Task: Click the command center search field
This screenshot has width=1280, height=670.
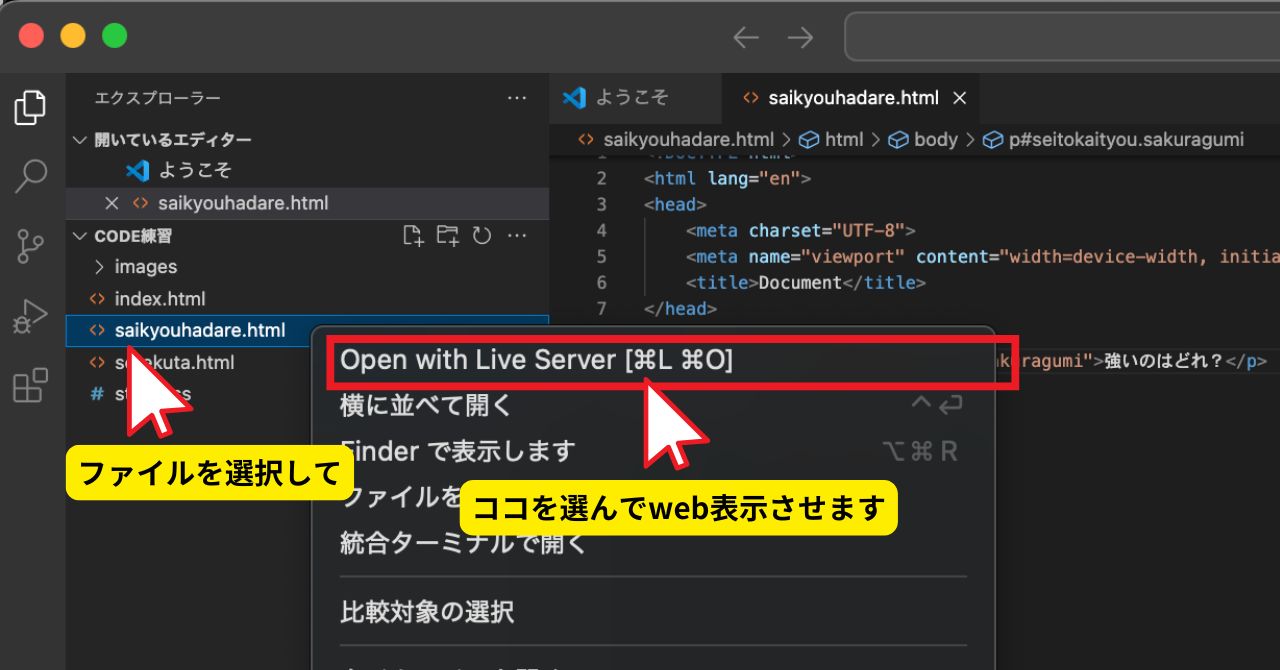Action: [x=1062, y=38]
